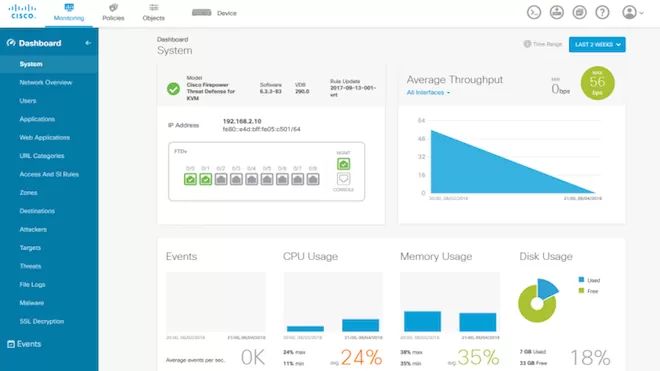
Task: Open the CLI console icon in header
Action: tap(534, 13)
